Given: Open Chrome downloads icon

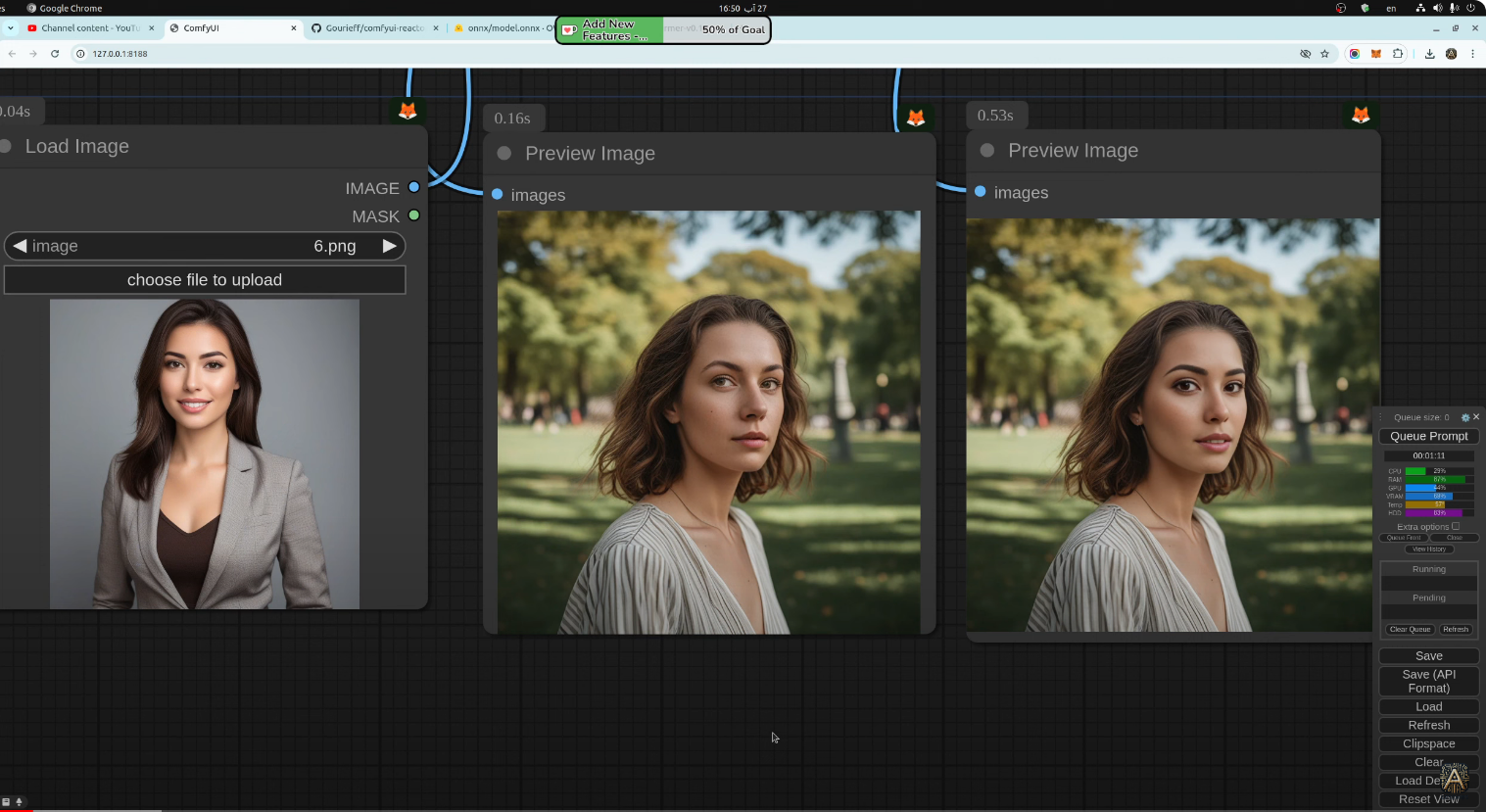Looking at the screenshot, I should (x=1430, y=54).
